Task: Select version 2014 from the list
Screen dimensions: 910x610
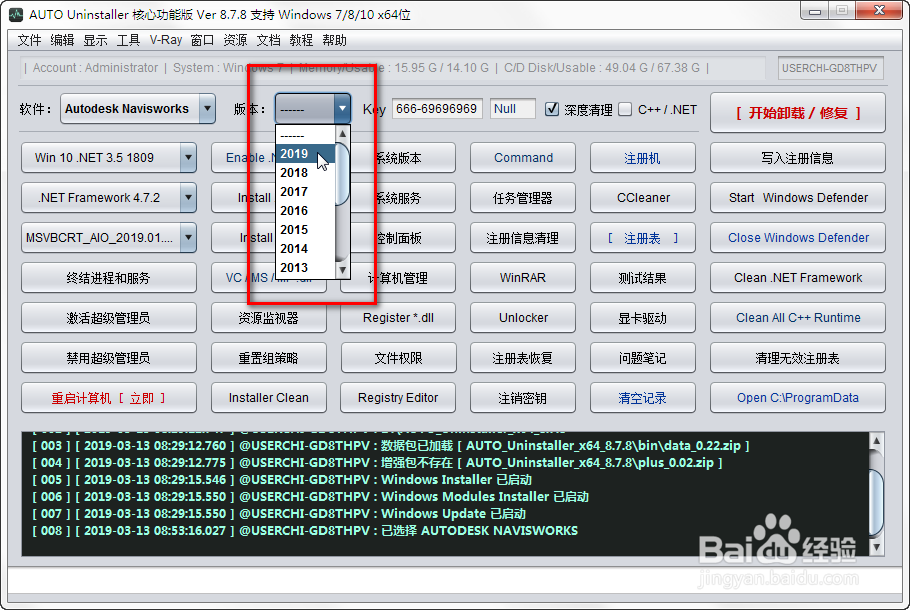Action: click(306, 249)
